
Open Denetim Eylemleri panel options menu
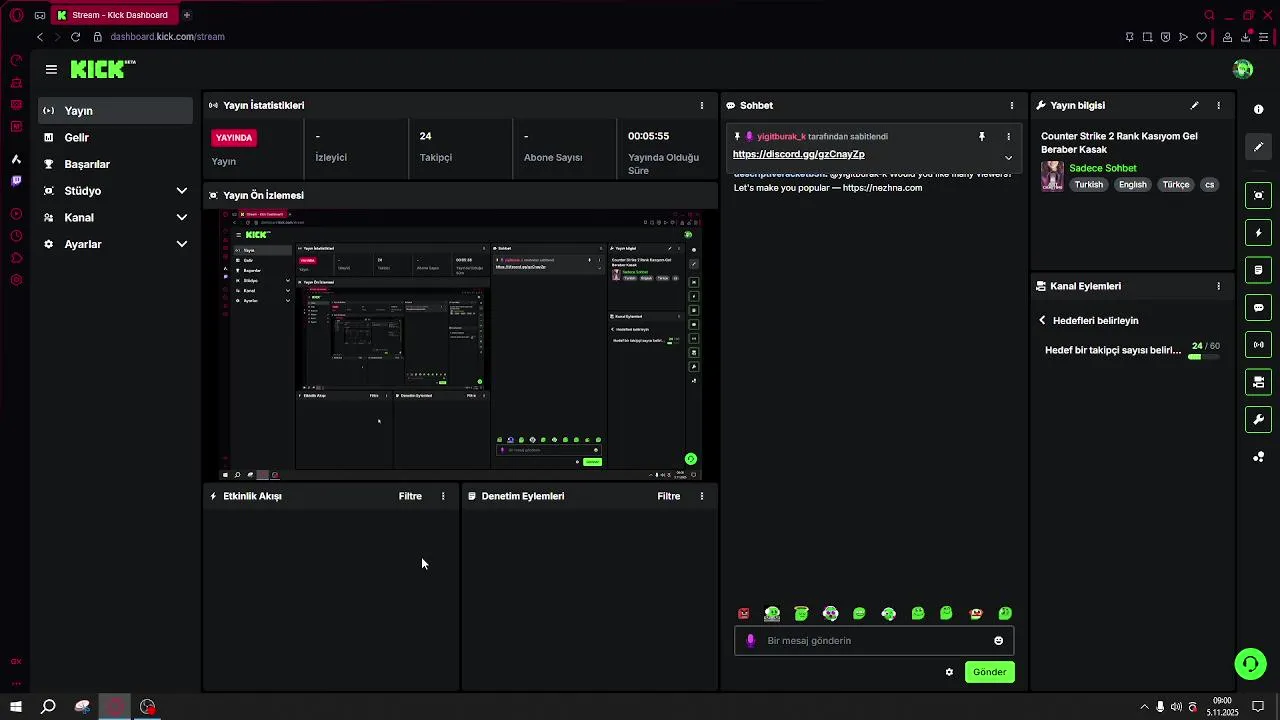pyautogui.click(x=701, y=496)
